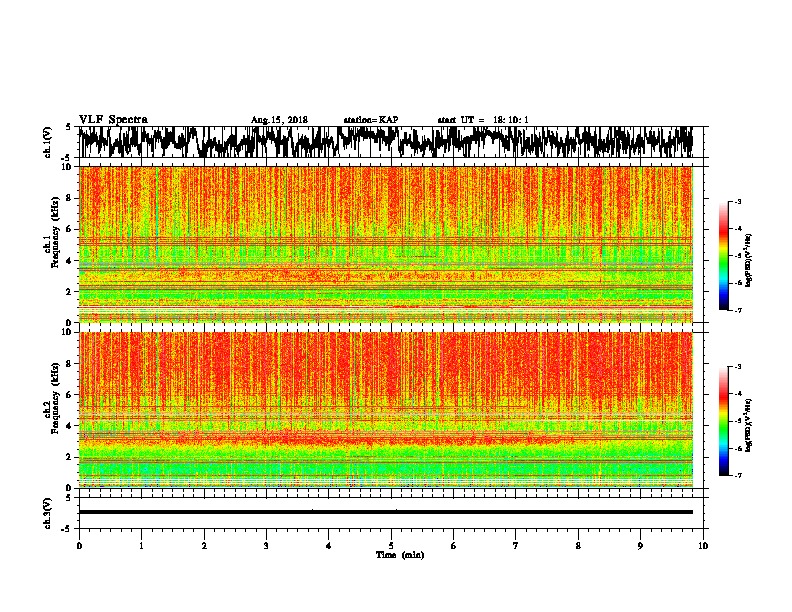
Task: Click time axis tick label "7"
Action: point(516,546)
